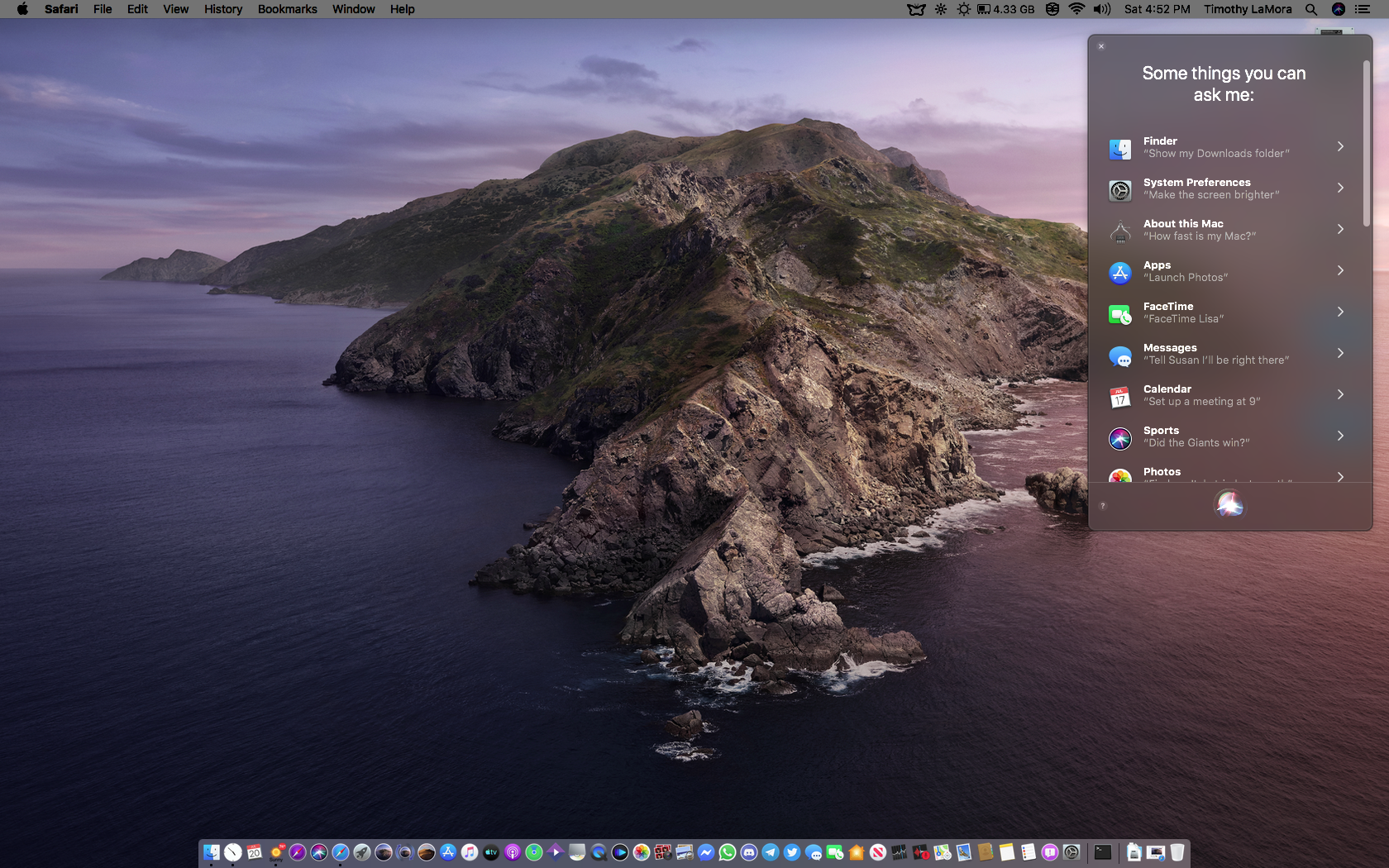Open the volume control in menu bar
The height and width of the screenshot is (868, 1389).
coord(1101,9)
